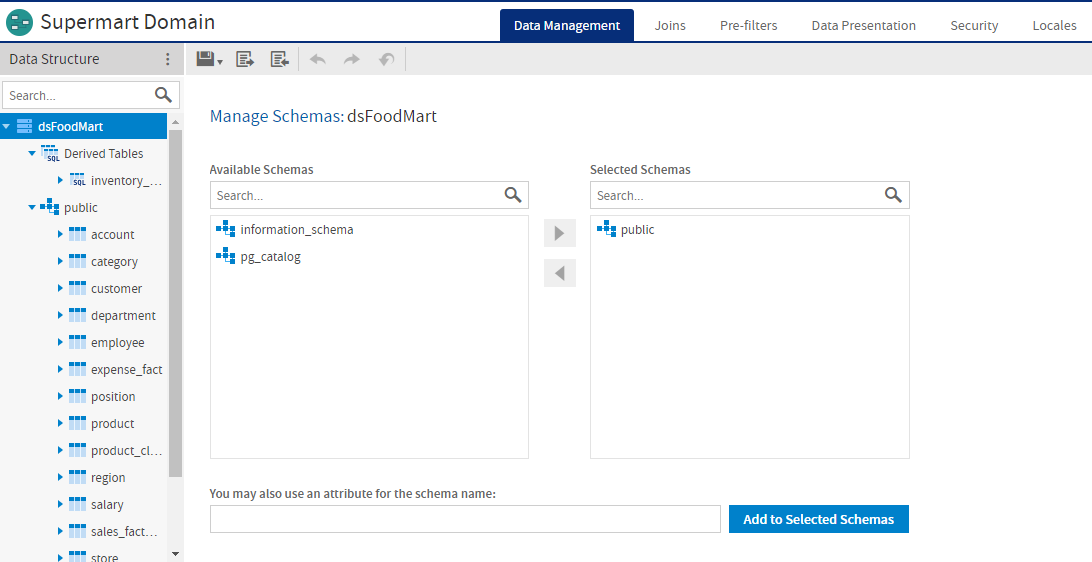Open the Data Structure kebab menu
This screenshot has width=1092, height=562.
click(x=167, y=59)
